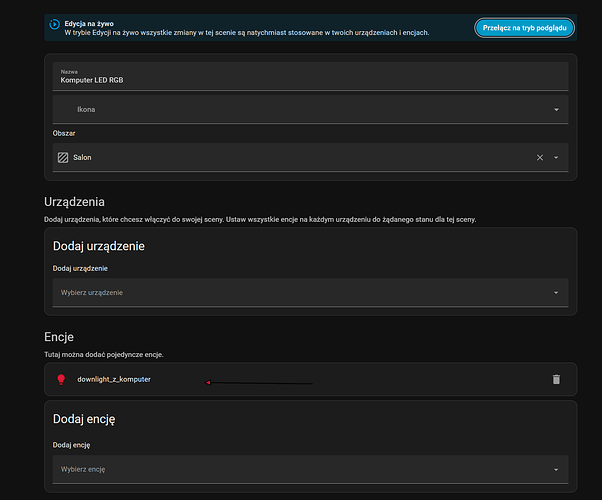This screenshot has height=500, width=602.
Task: Clear the Salon area with the X icon
Action: click(x=539, y=157)
